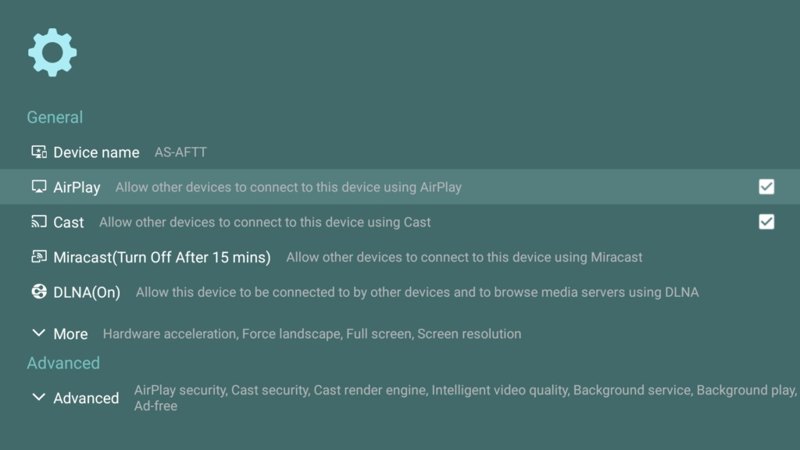Uncheck the AirPlay checkbox
The image size is (800, 450).
tap(766, 187)
